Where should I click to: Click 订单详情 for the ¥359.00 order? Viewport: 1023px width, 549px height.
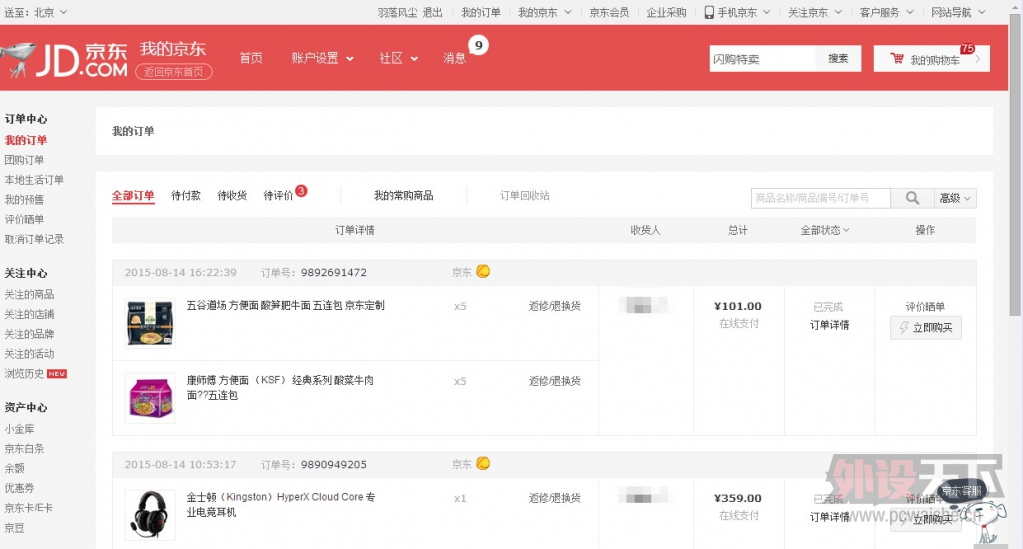(829, 516)
